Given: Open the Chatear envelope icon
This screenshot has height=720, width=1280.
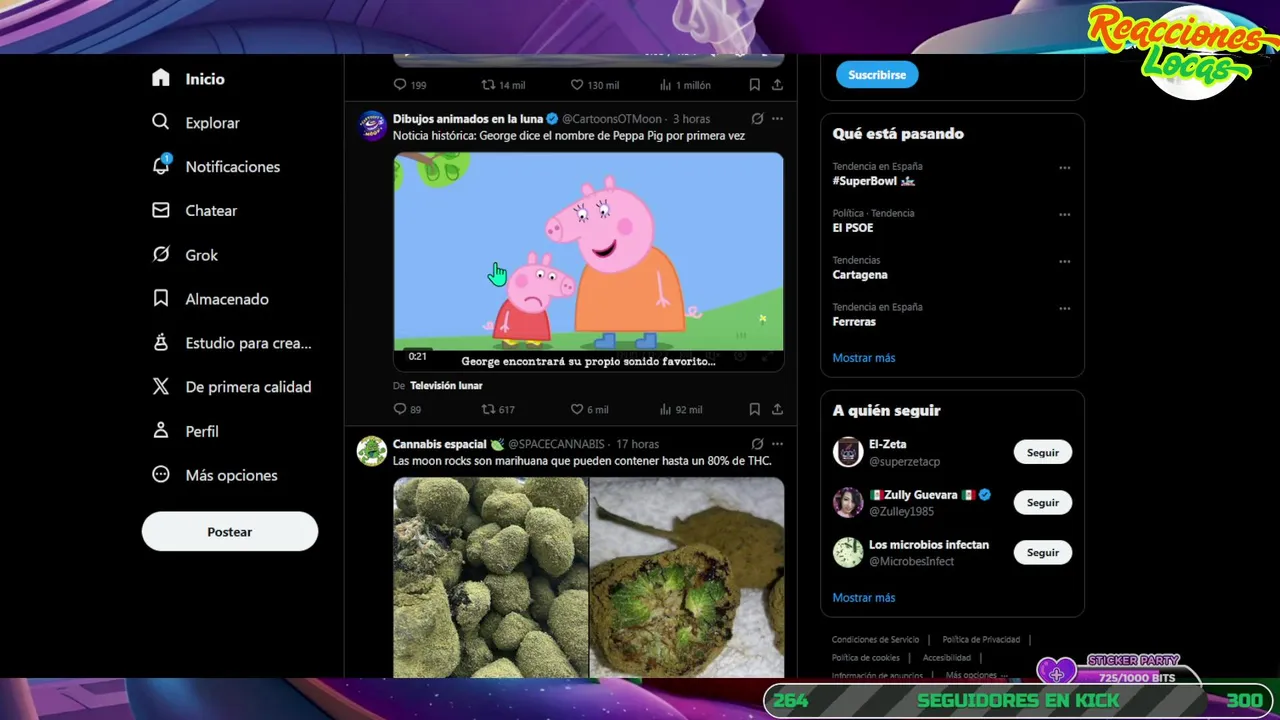Looking at the screenshot, I should click(161, 210).
